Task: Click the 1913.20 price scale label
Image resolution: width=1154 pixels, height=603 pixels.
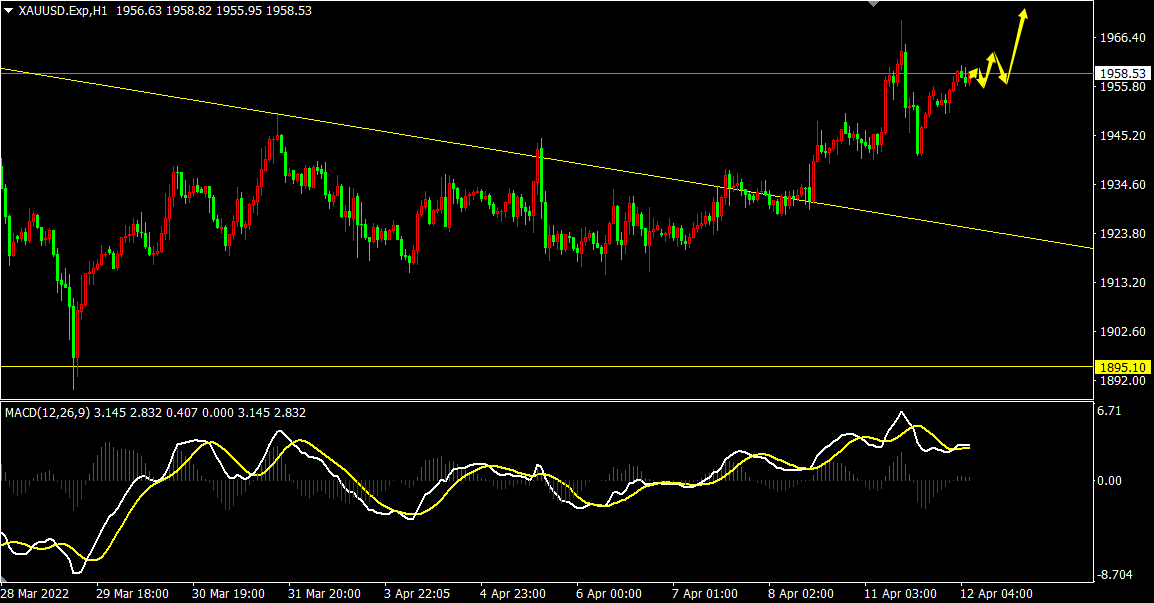Action: (x=1121, y=283)
